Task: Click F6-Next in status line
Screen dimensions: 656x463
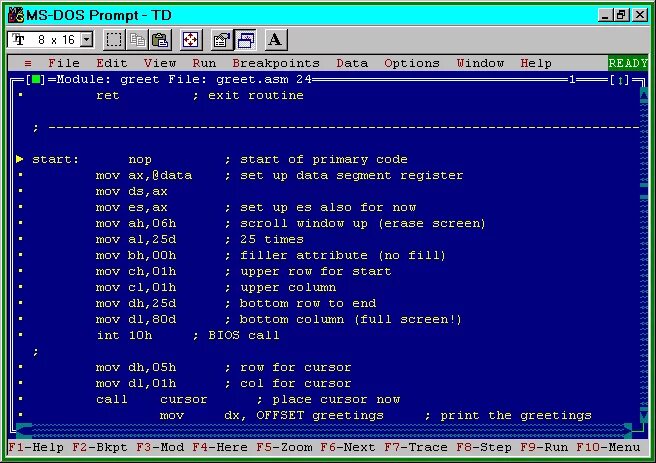Action: 348,447
